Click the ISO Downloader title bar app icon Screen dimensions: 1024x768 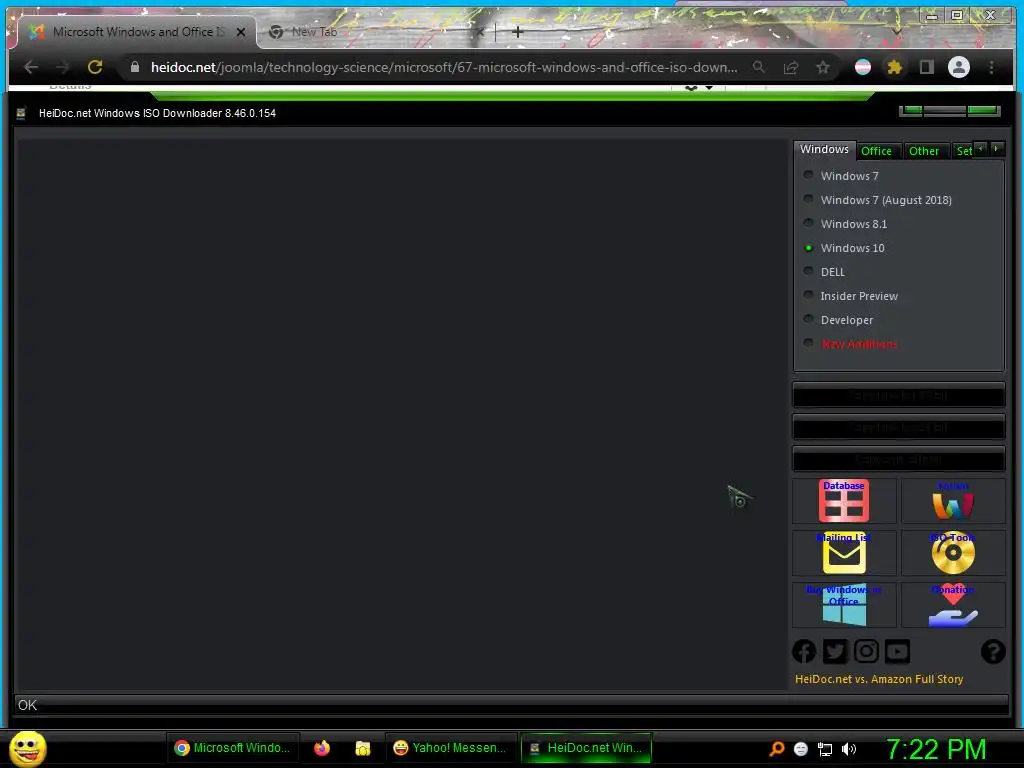pos(21,114)
